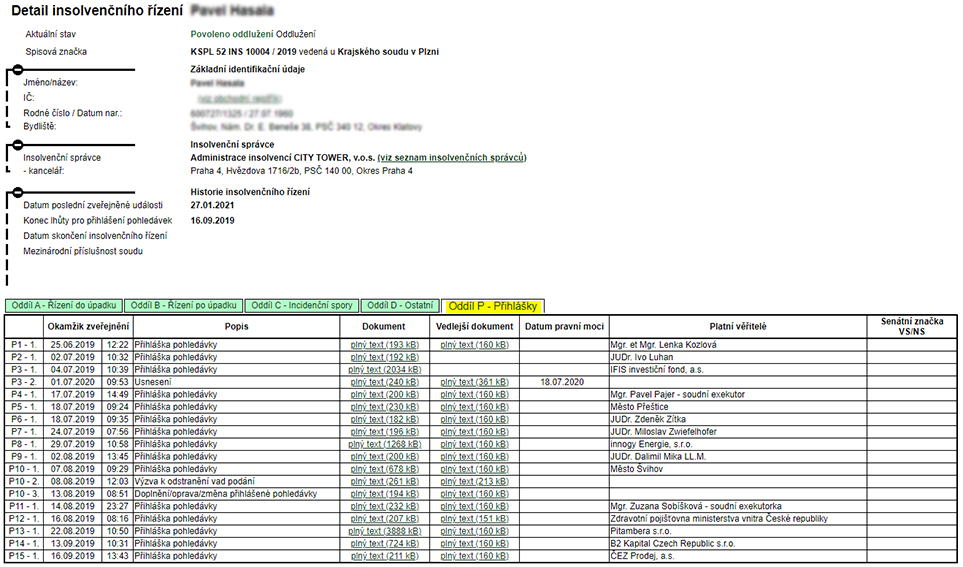Click the date 18.07.2020 in Datum pravní moci

tap(562, 382)
